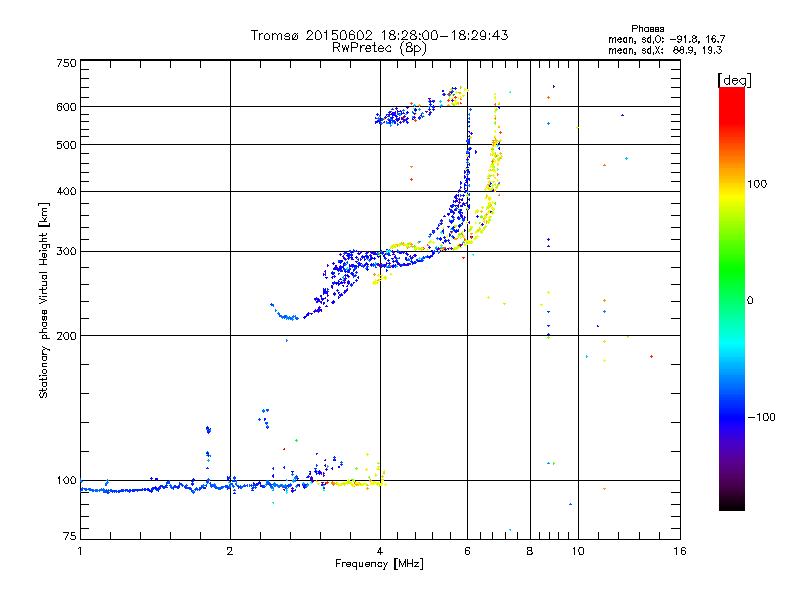800x600 pixels.
Task: Click the y-axis tick label '75'
Action: (70, 536)
